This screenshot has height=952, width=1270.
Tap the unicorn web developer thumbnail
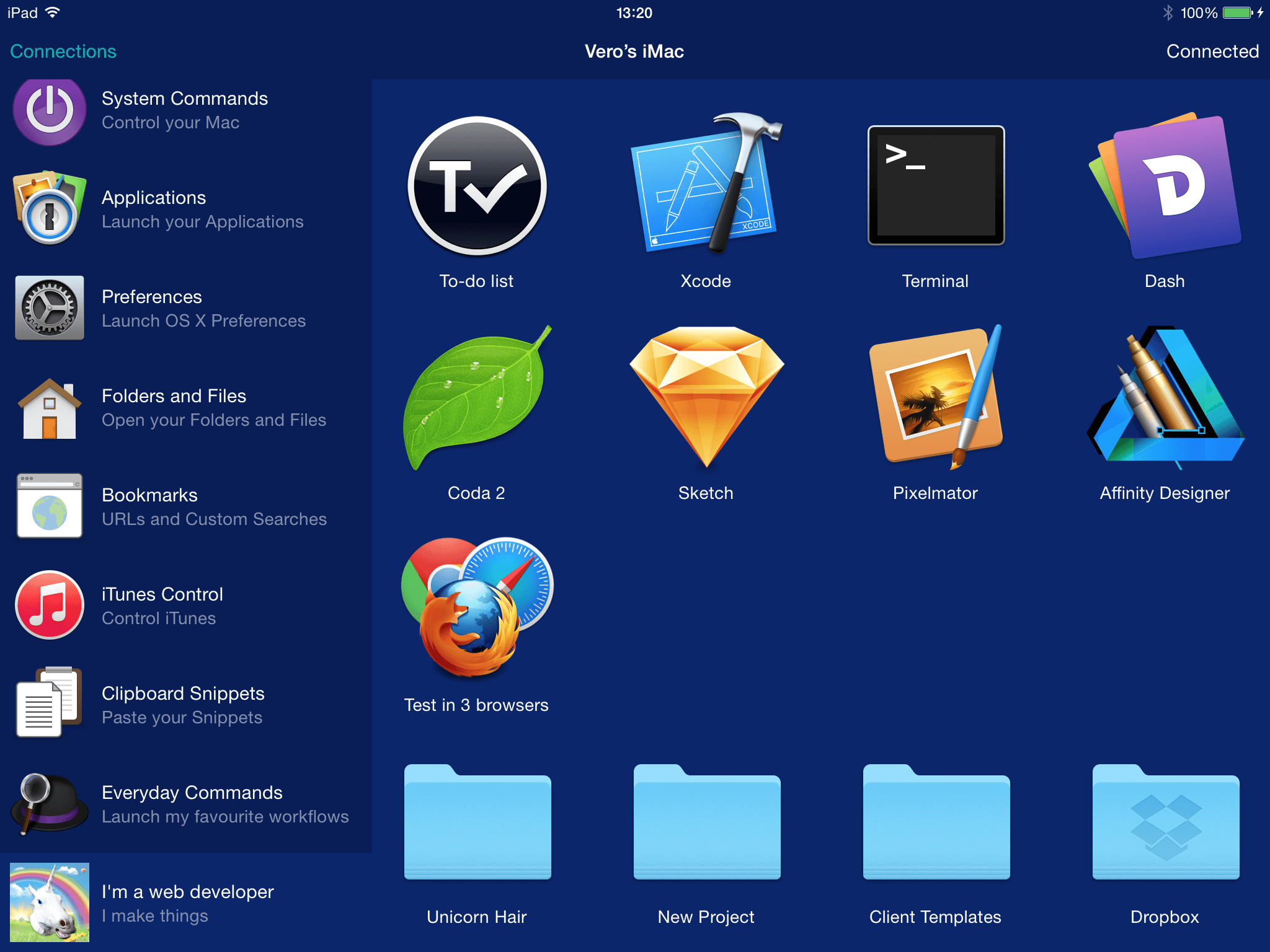coord(50,902)
